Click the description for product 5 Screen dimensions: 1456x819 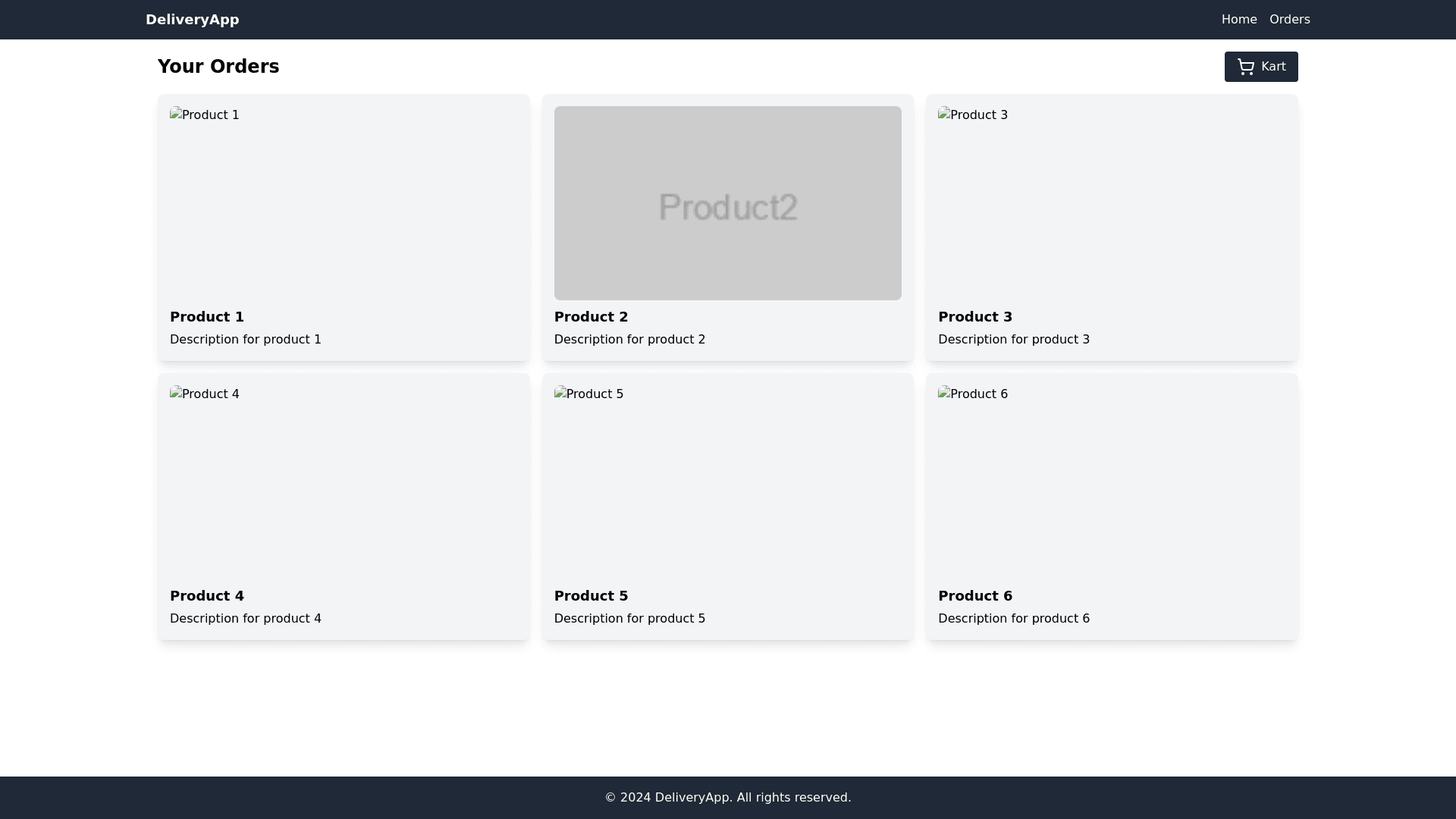click(629, 619)
